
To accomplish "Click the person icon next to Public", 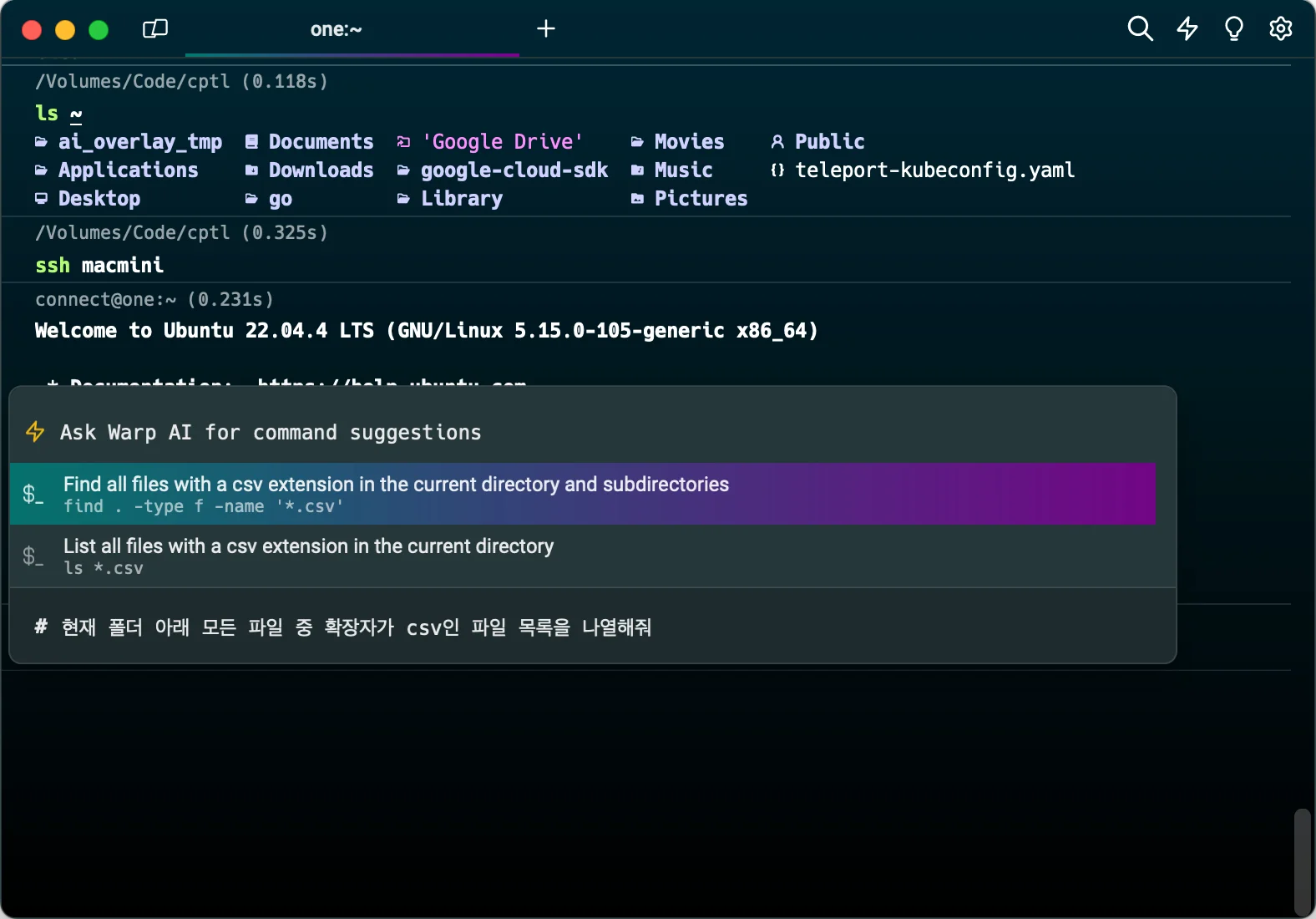I will click(x=777, y=142).
